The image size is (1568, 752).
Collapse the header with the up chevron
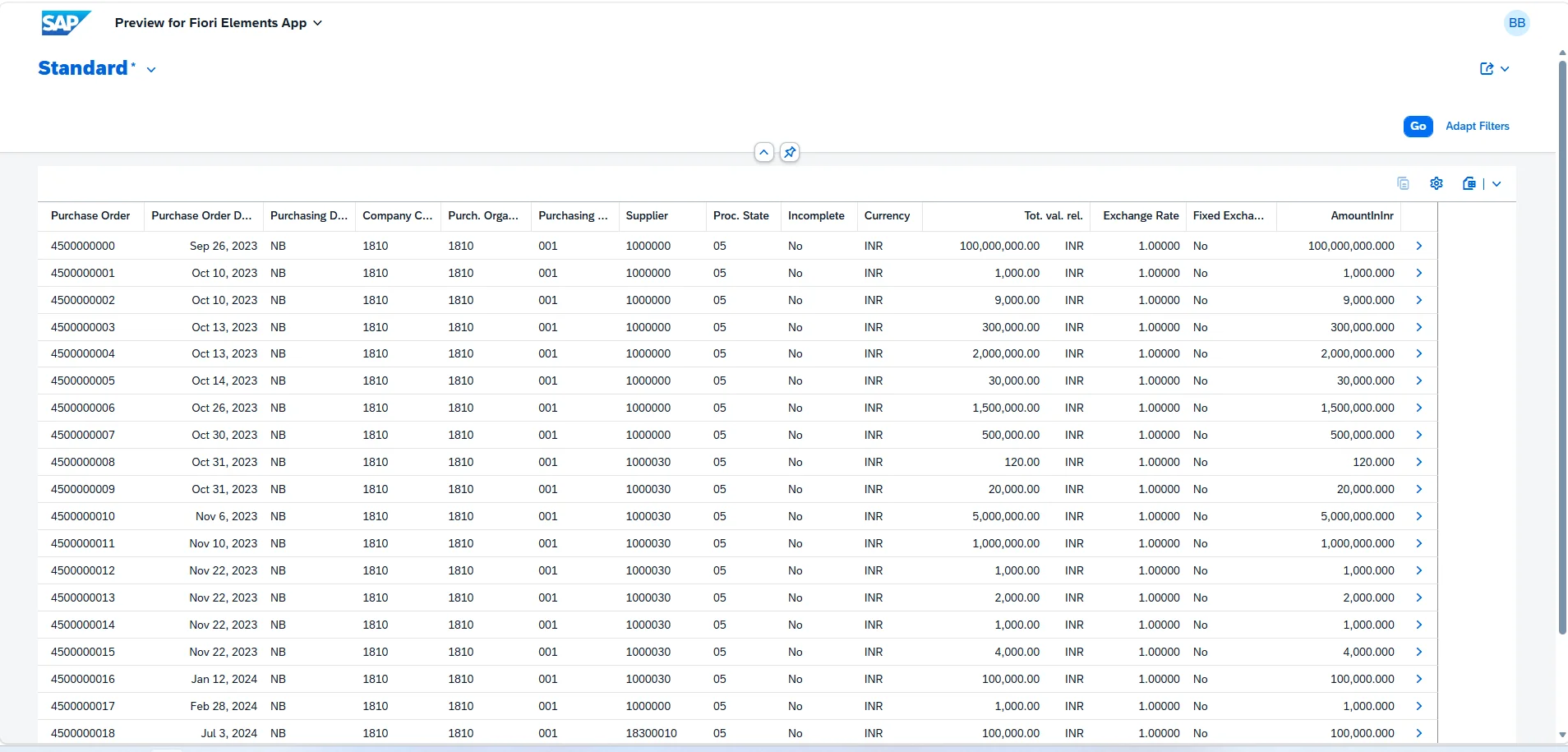coord(764,152)
